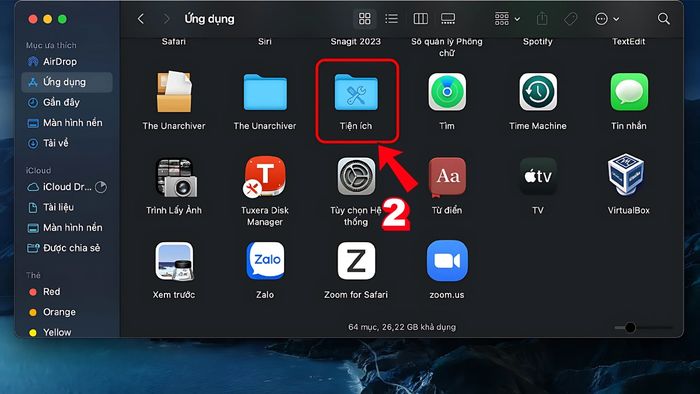The image size is (700, 394).
Task: Select iCloud Drive in the sidebar
Action: [67, 187]
